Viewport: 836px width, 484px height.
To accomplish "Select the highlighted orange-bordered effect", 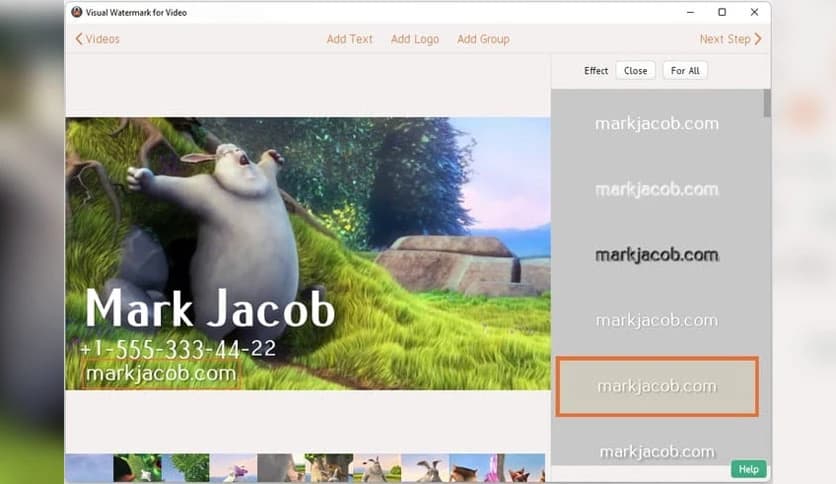I will (x=657, y=386).
